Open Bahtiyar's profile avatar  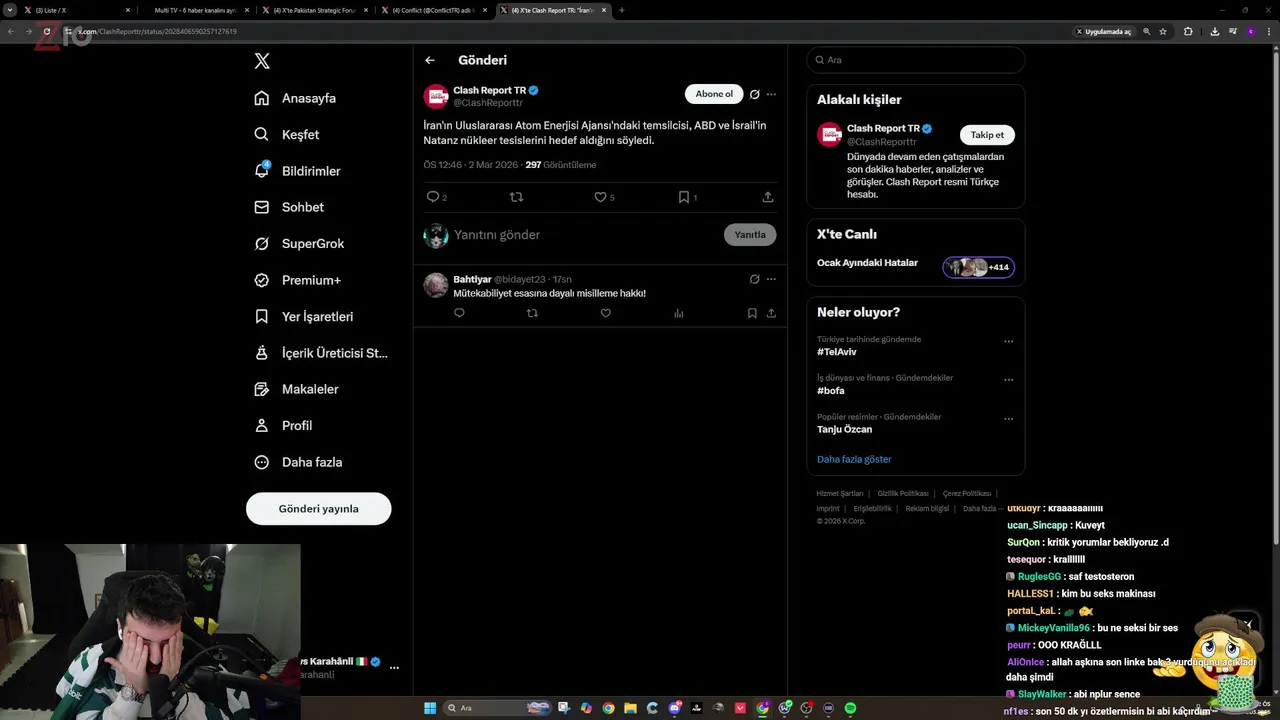pyautogui.click(x=436, y=285)
